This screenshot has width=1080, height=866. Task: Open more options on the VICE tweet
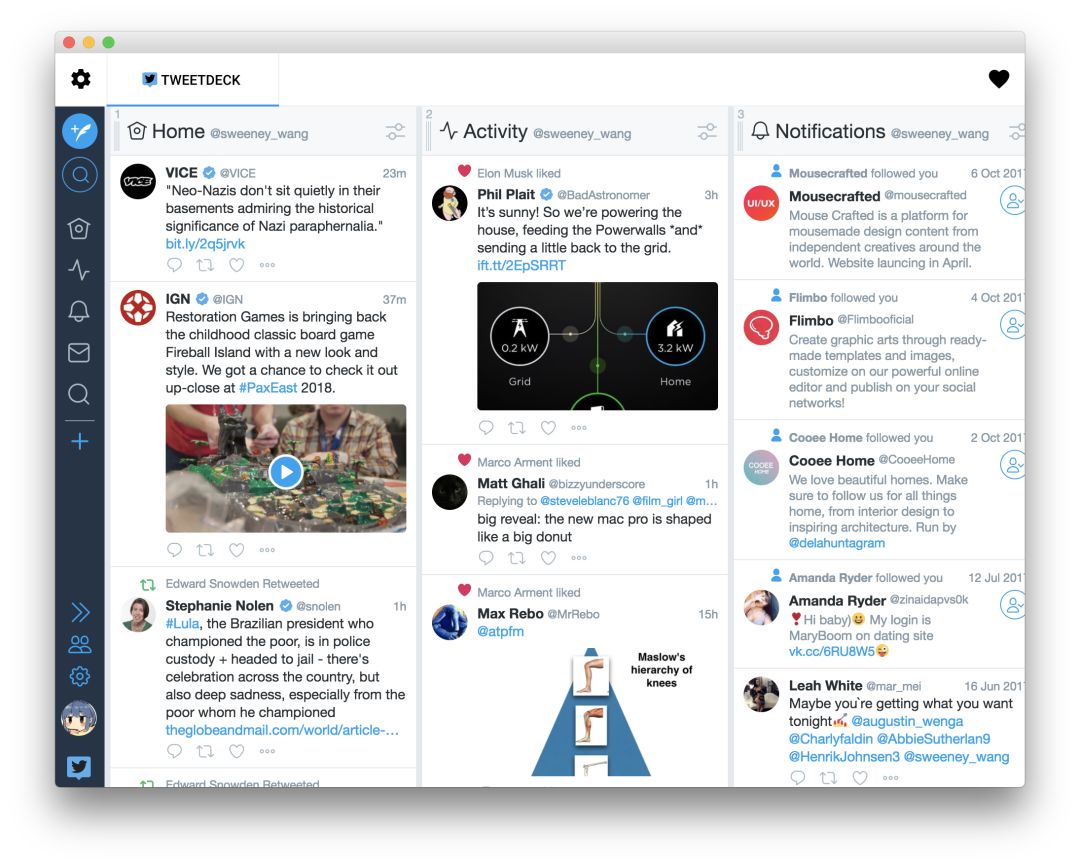267,265
